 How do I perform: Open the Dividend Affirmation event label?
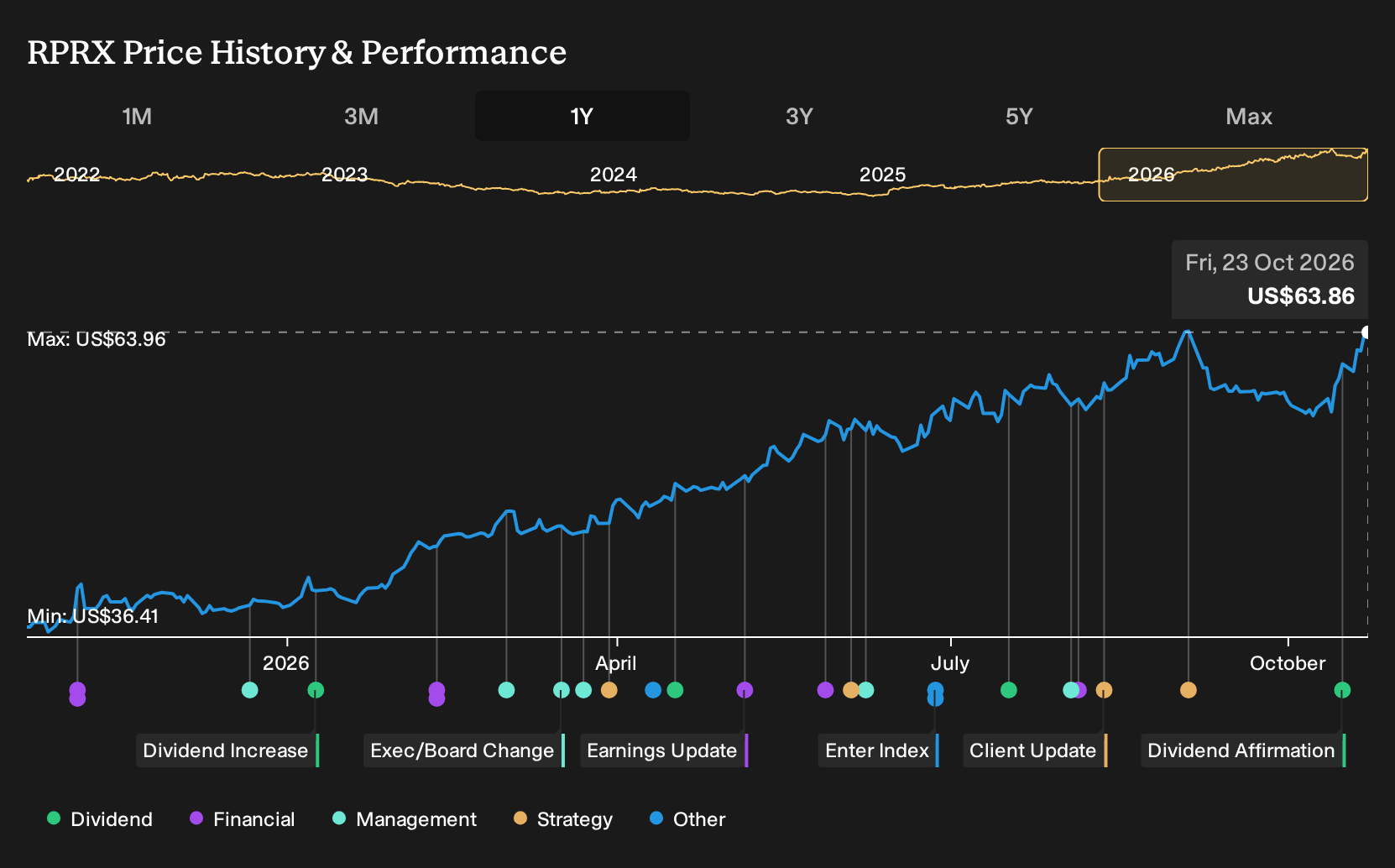coord(1243,750)
